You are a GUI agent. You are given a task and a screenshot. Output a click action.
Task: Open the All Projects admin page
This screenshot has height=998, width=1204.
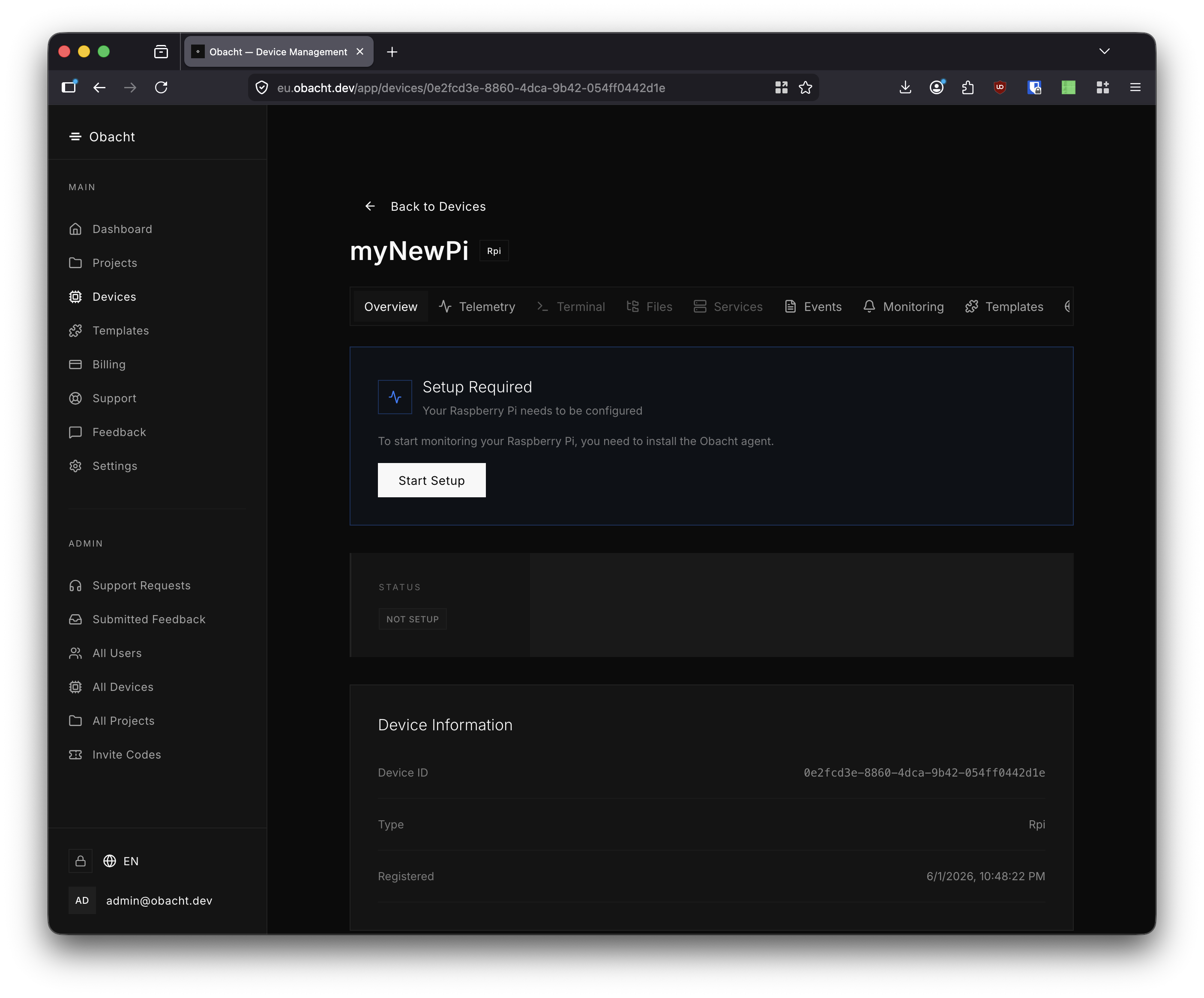coord(111,720)
